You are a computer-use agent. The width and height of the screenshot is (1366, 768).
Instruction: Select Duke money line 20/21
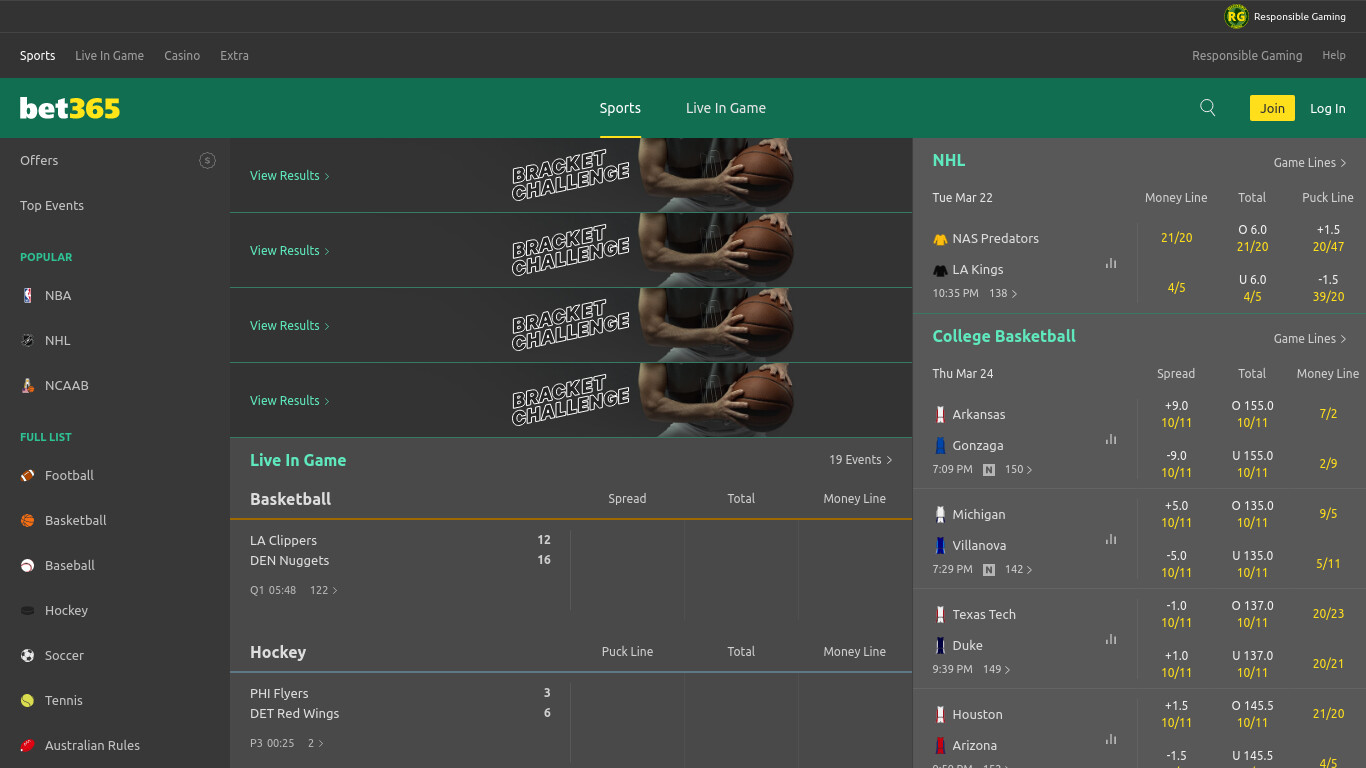click(1328, 664)
